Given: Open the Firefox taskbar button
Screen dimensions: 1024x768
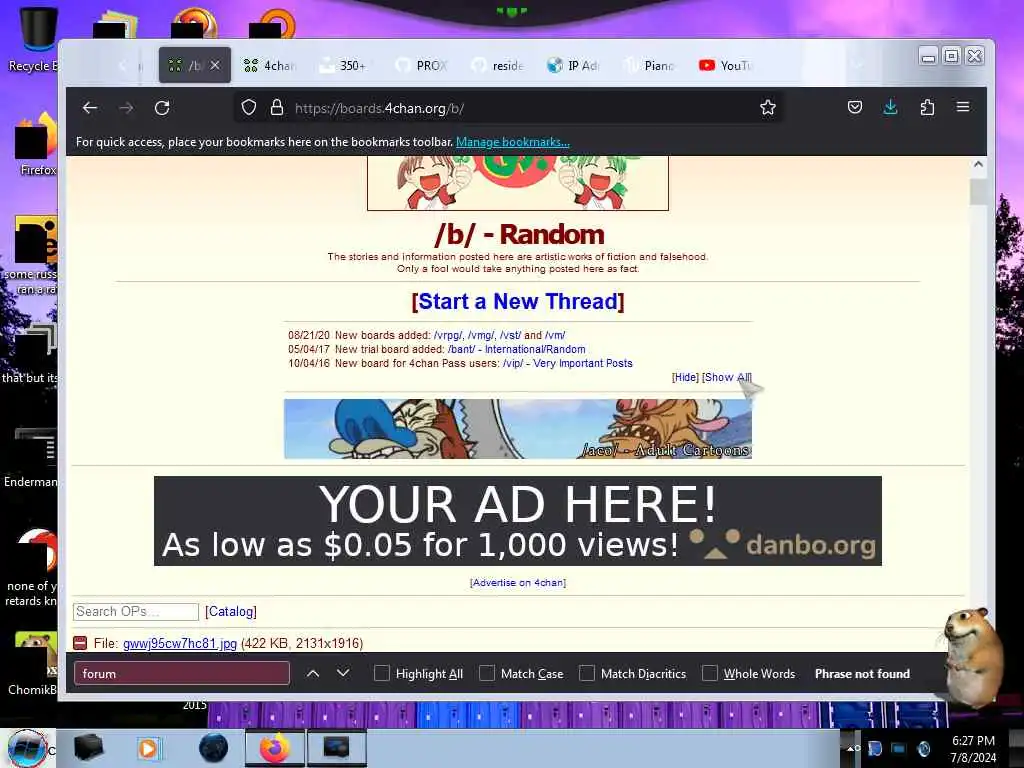Looking at the screenshot, I should point(275,748).
